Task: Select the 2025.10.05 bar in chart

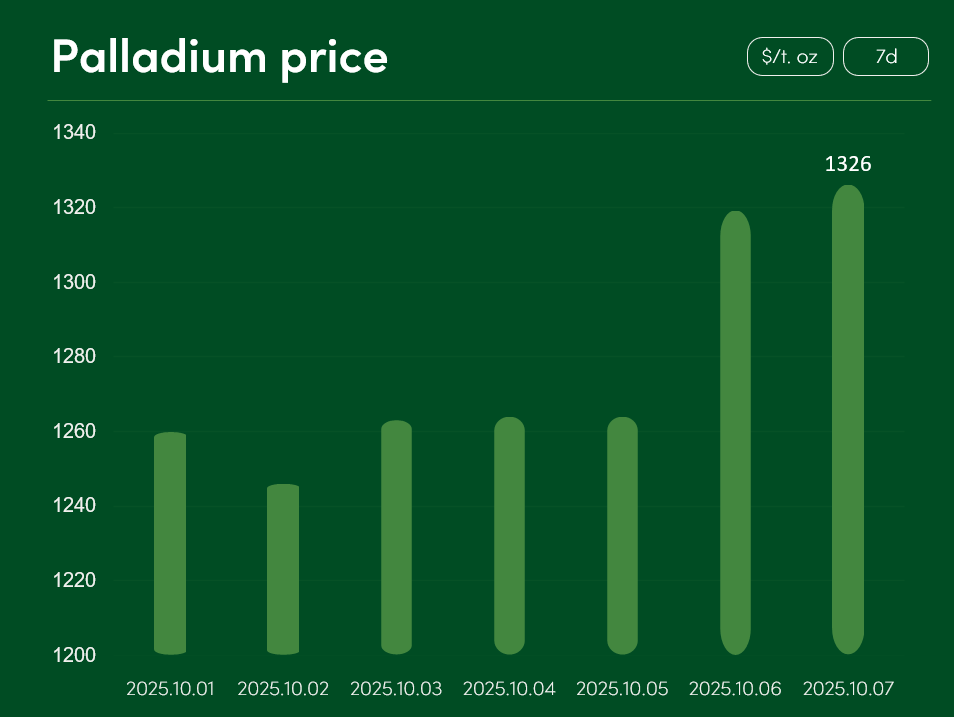Action: [623, 536]
